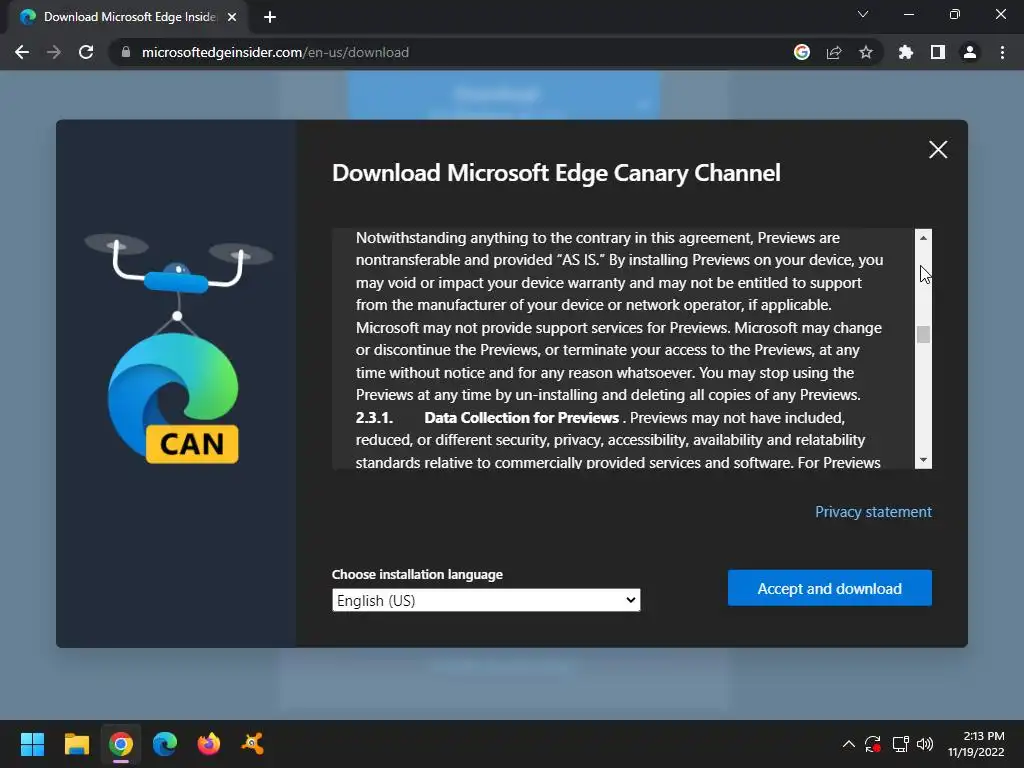This screenshot has height=768, width=1024.
Task: Open the Chrome profile icon
Action: click(x=970, y=52)
